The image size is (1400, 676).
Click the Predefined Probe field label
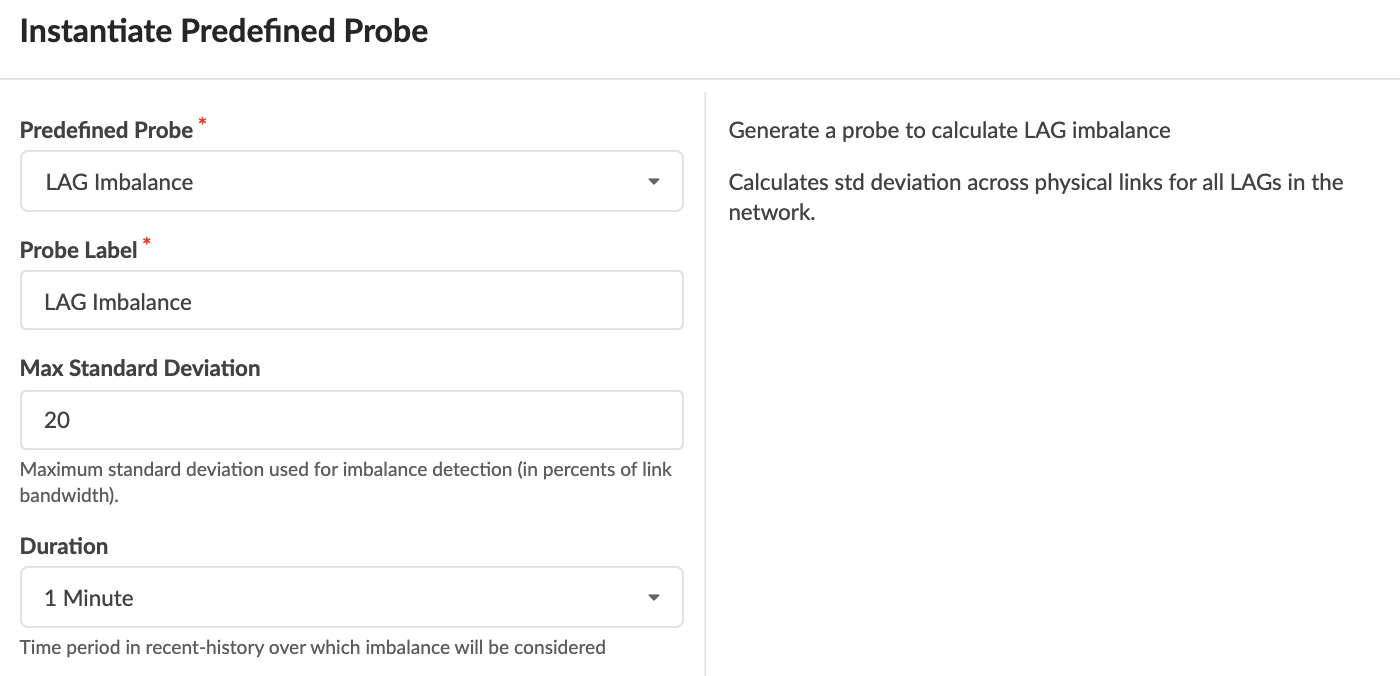[x=106, y=130]
